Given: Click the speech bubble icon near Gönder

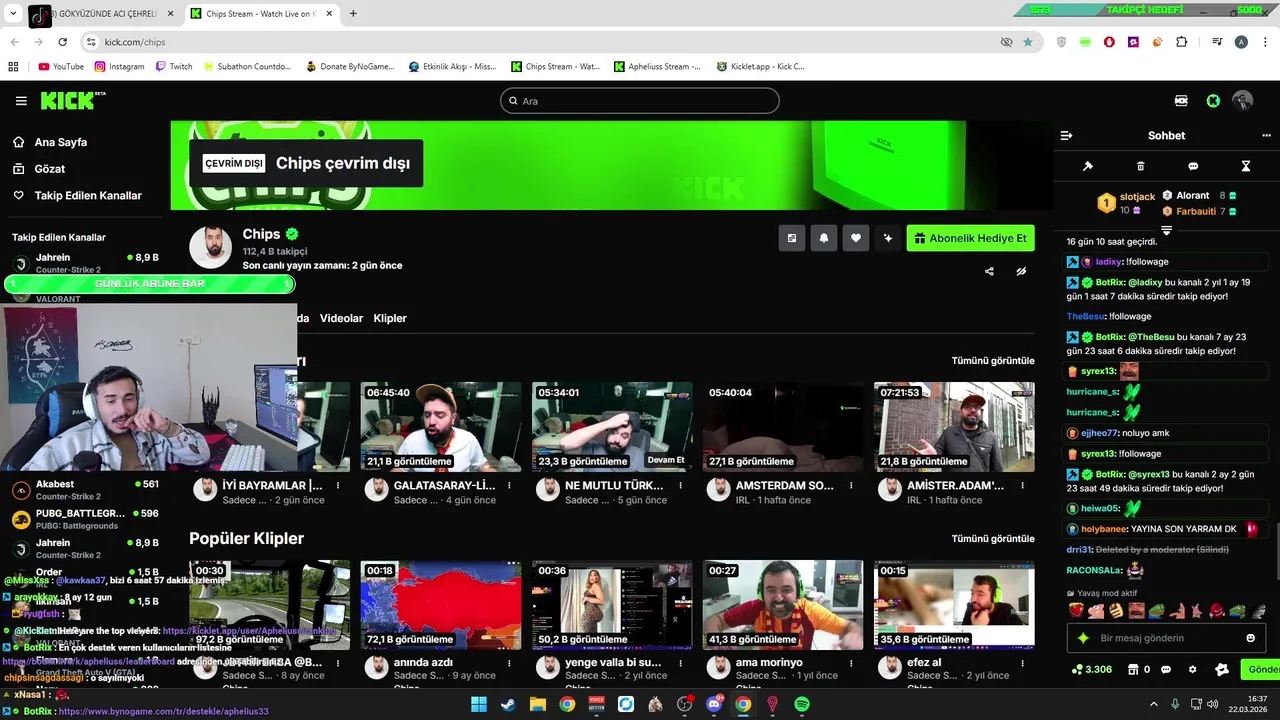Looking at the screenshot, I should (x=1166, y=670).
